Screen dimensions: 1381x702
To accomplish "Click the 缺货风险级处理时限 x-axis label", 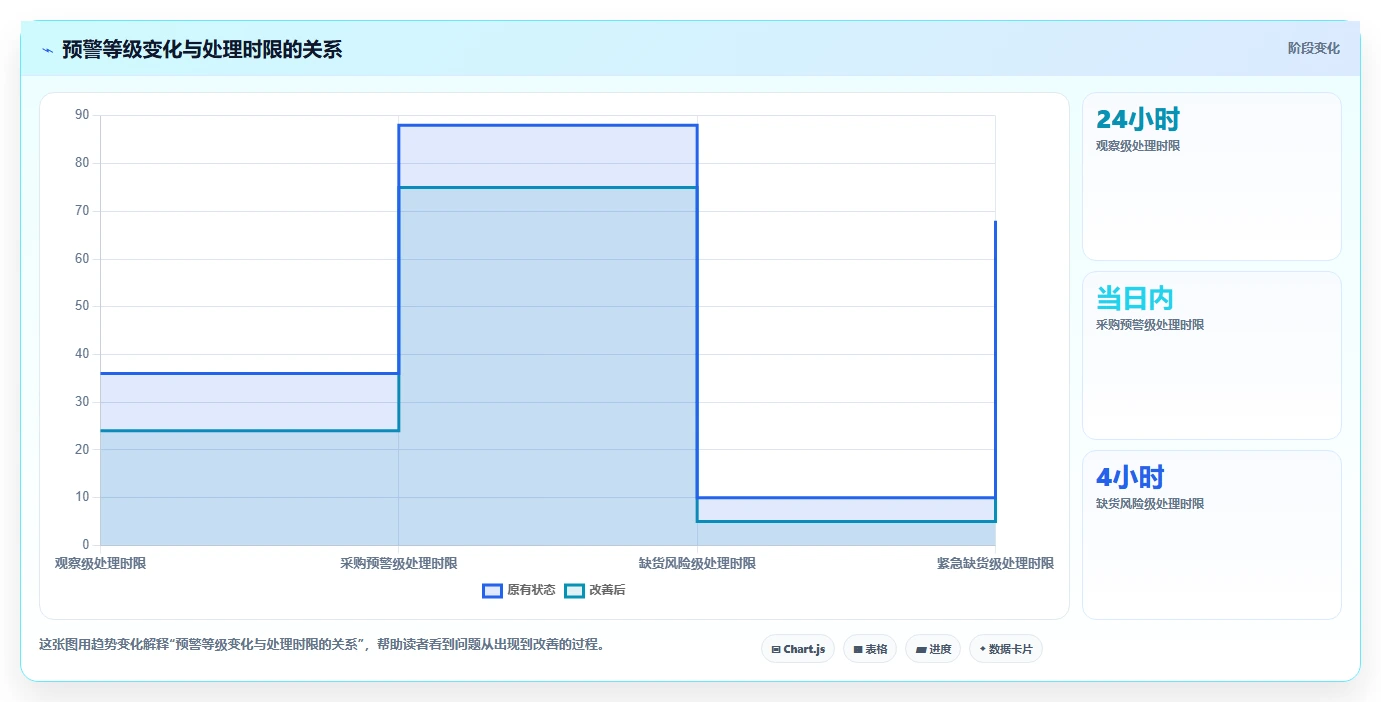I will (x=697, y=563).
